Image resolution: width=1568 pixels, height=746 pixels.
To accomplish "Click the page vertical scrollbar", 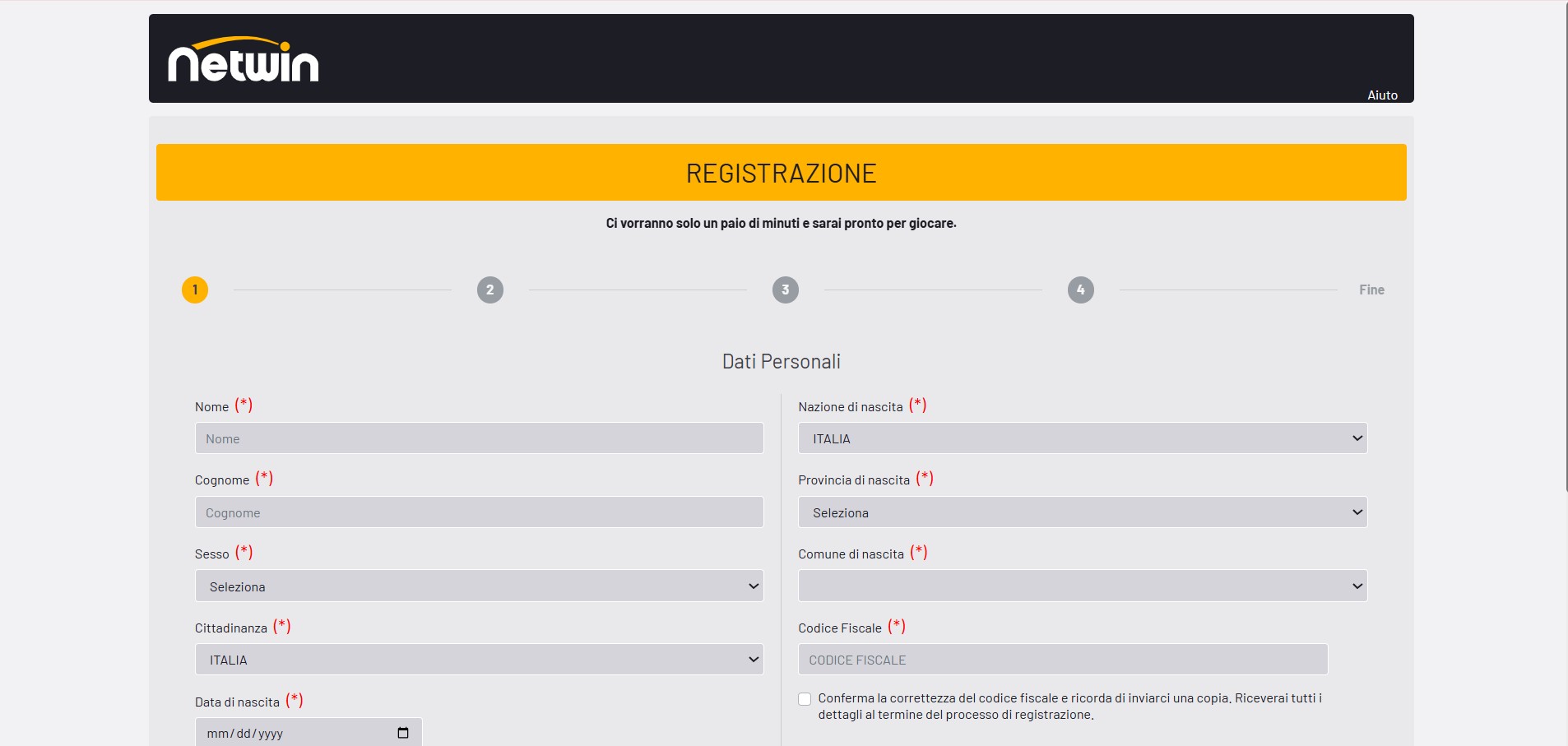I will pos(1566,247).
